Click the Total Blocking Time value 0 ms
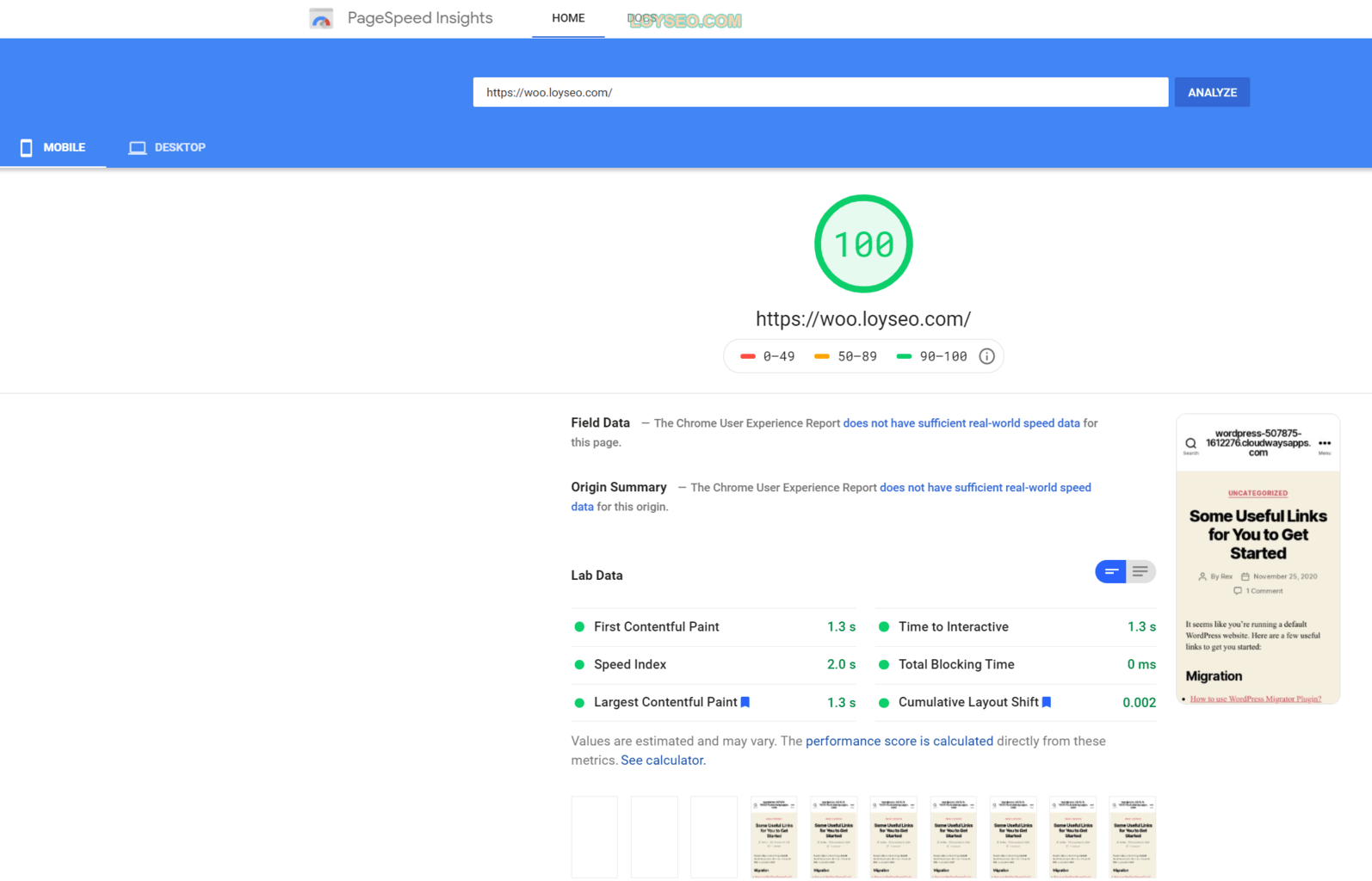 [1141, 664]
